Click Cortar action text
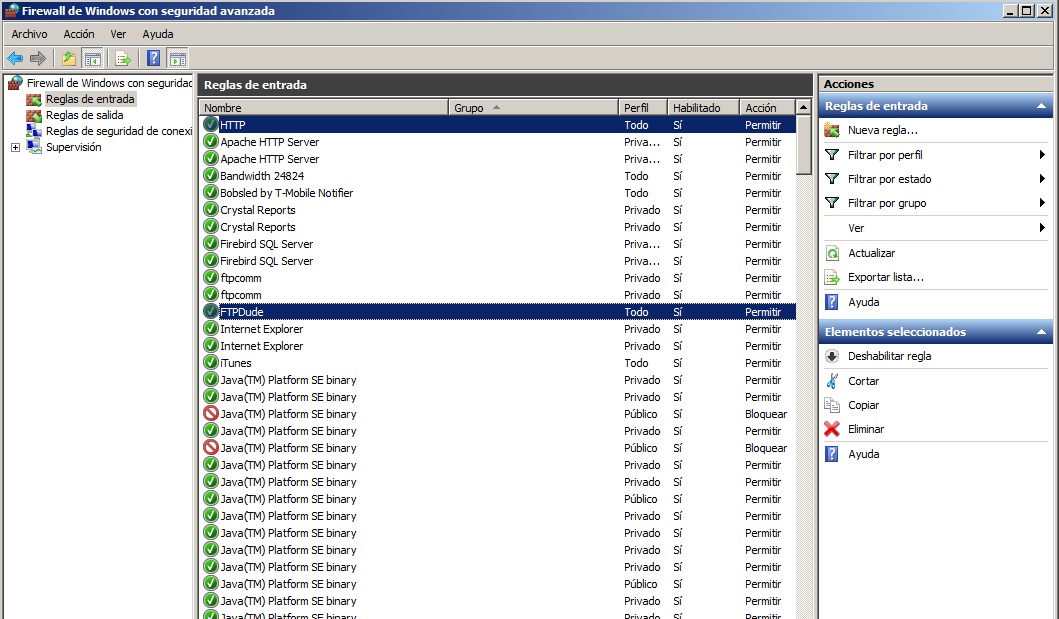Viewport: 1059px width, 619px height. (864, 381)
